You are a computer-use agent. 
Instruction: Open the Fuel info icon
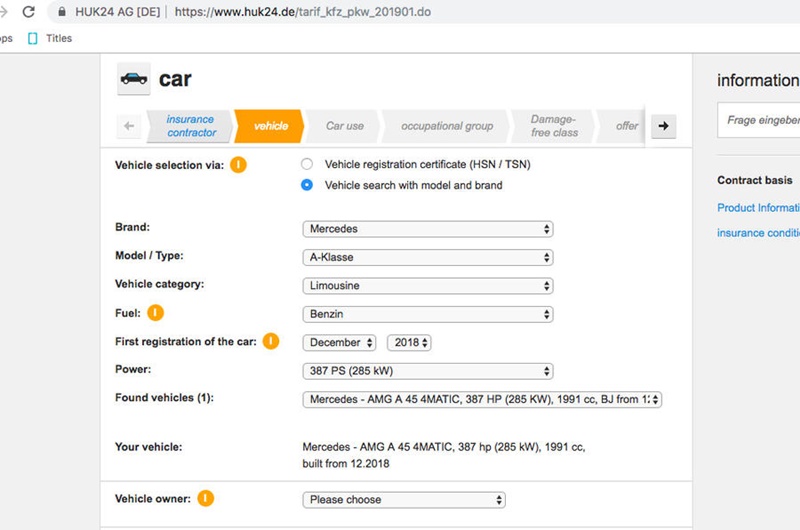[x=155, y=313]
